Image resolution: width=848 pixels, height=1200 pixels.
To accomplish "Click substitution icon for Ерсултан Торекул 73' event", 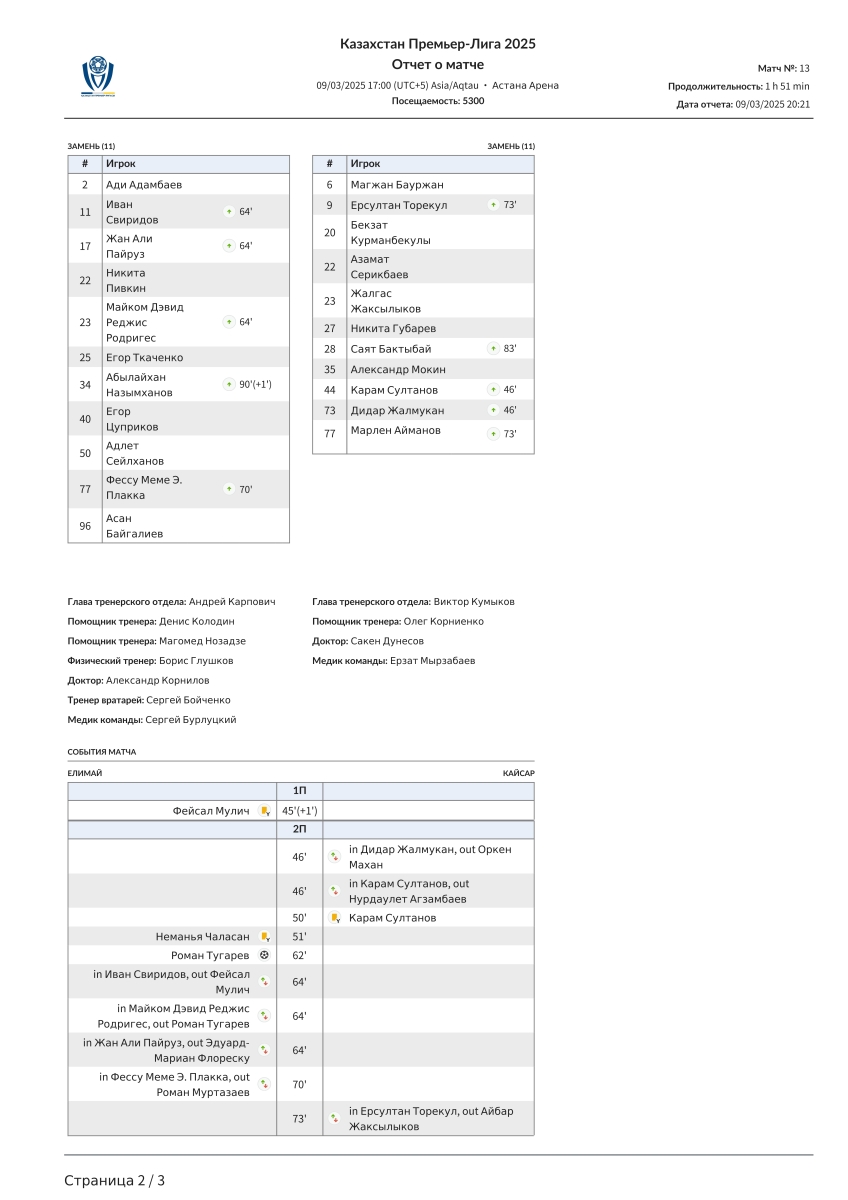I will coord(336,1119).
